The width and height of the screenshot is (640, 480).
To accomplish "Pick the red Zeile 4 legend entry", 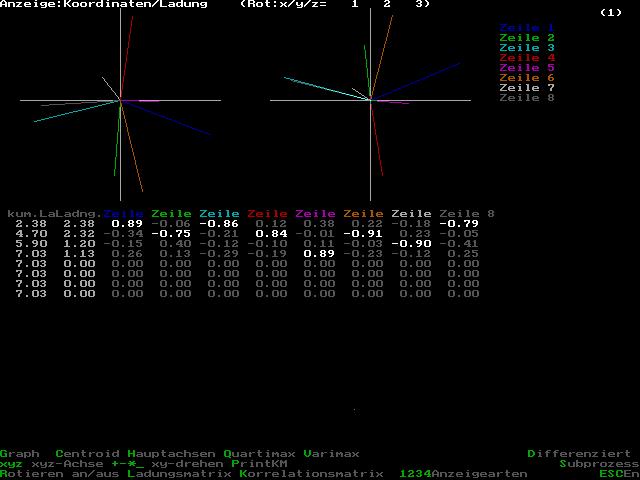I will pyautogui.click(x=526, y=58).
